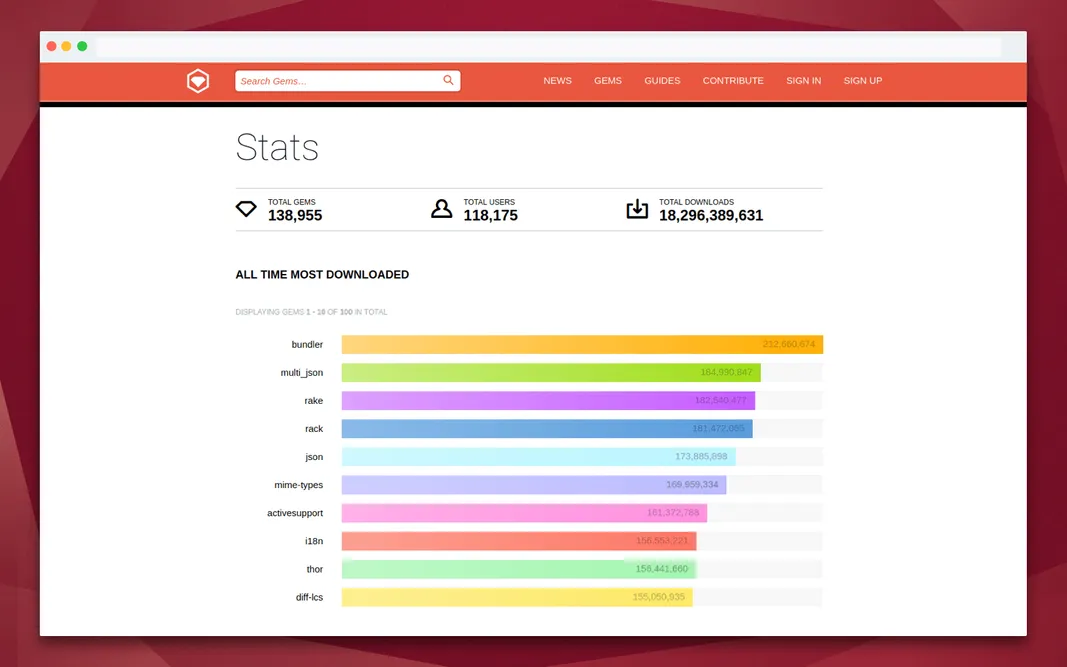Click the Total Users person icon
The width and height of the screenshot is (1067, 667).
point(441,208)
